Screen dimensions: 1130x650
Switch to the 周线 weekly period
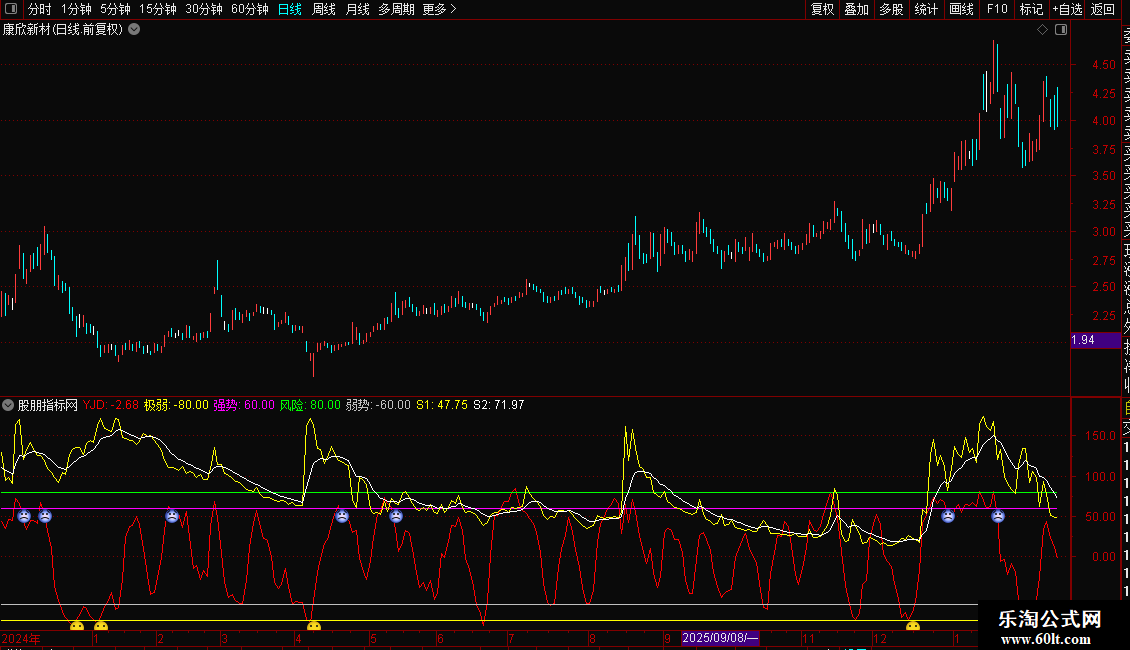[324, 9]
